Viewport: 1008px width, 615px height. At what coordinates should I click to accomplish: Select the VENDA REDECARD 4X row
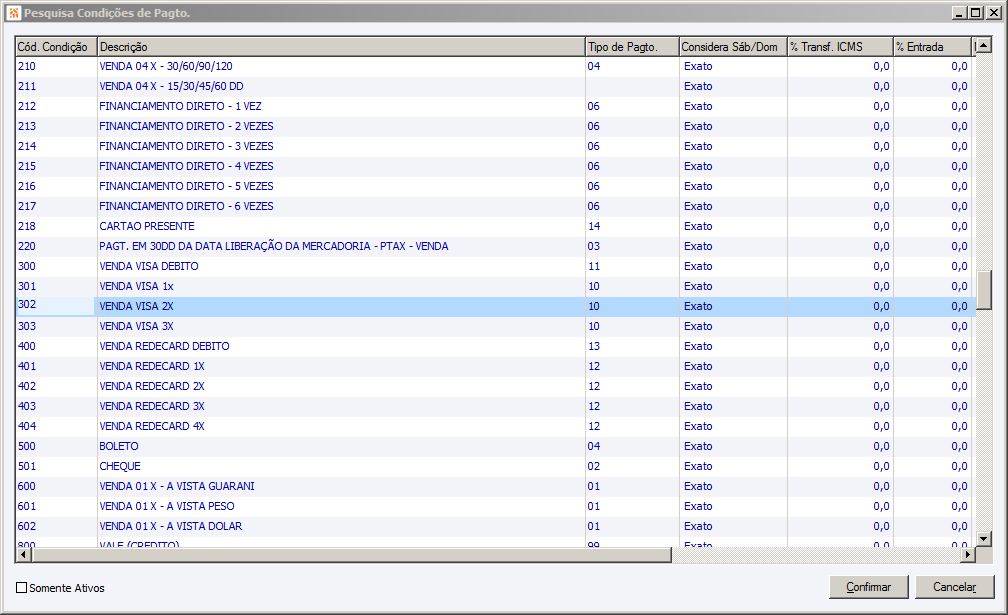tap(496, 426)
